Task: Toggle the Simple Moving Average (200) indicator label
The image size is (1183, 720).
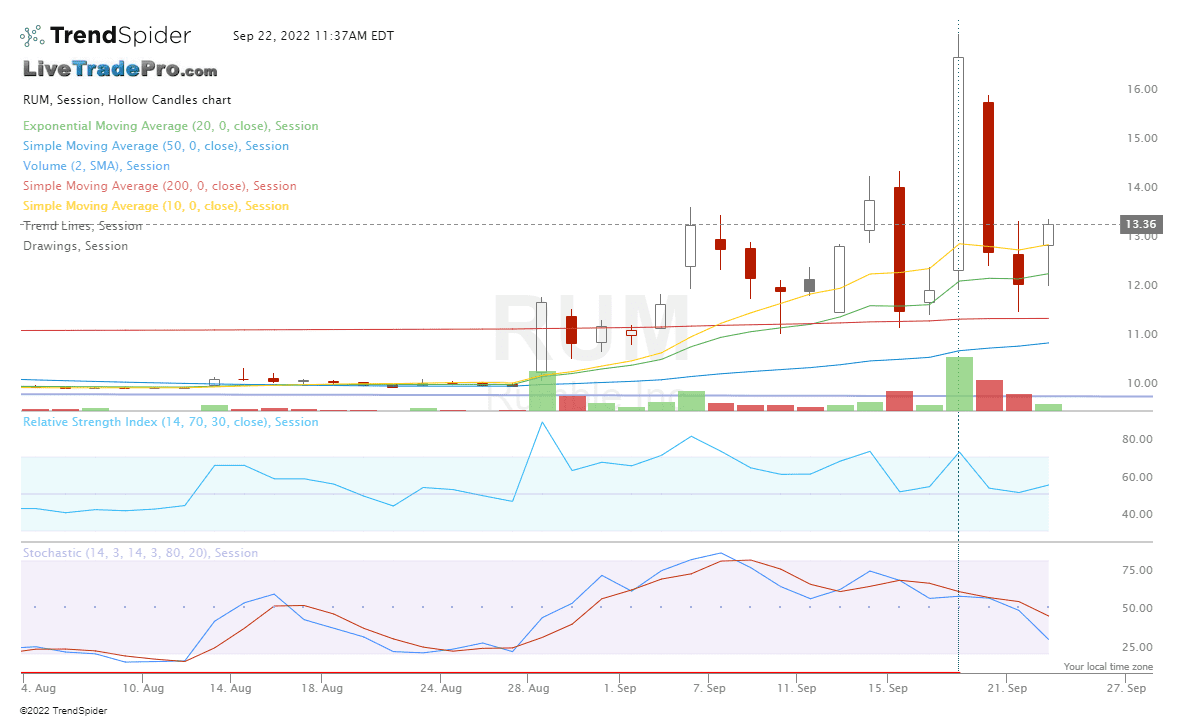Action: [x=159, y=185]
